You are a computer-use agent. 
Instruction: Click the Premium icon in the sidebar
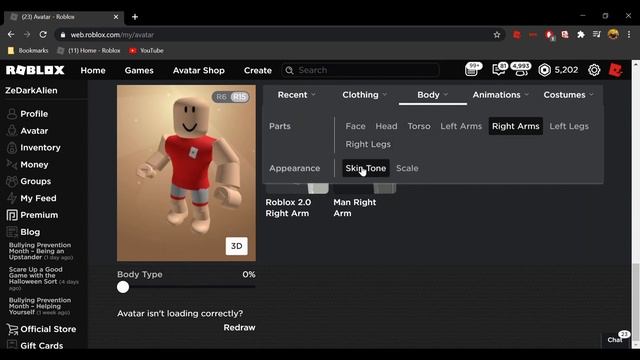(12, 215)
